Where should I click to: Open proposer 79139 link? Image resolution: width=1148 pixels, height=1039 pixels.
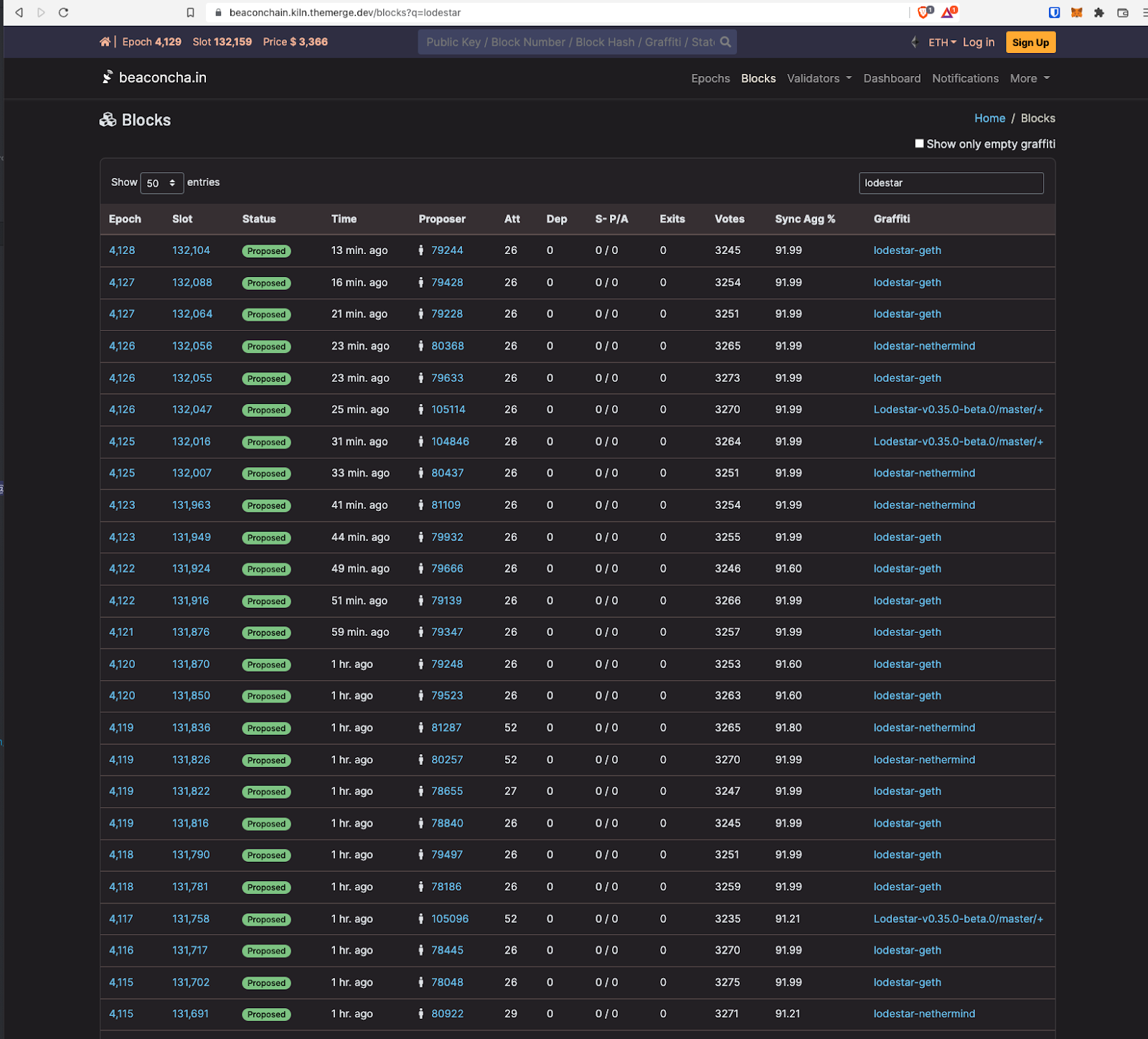tap(446, 601)
